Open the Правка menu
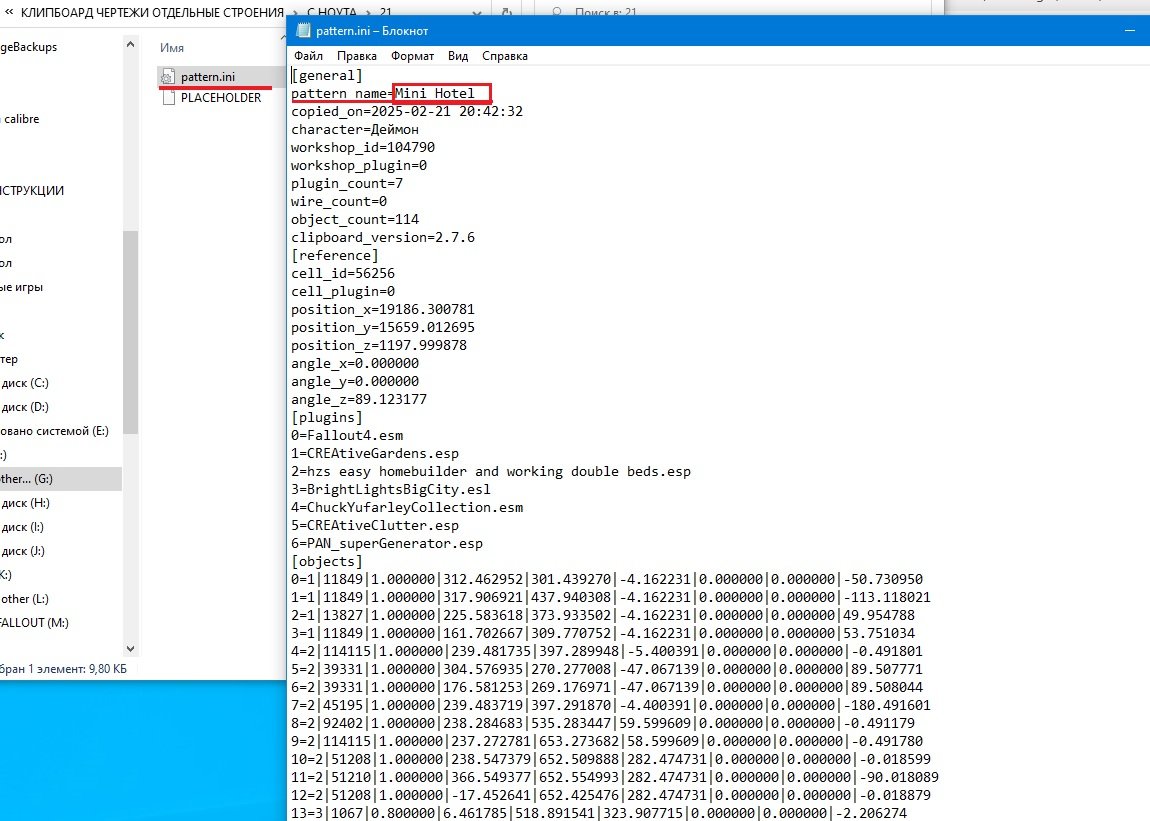Screen dimensions: 1150x821 356,56
